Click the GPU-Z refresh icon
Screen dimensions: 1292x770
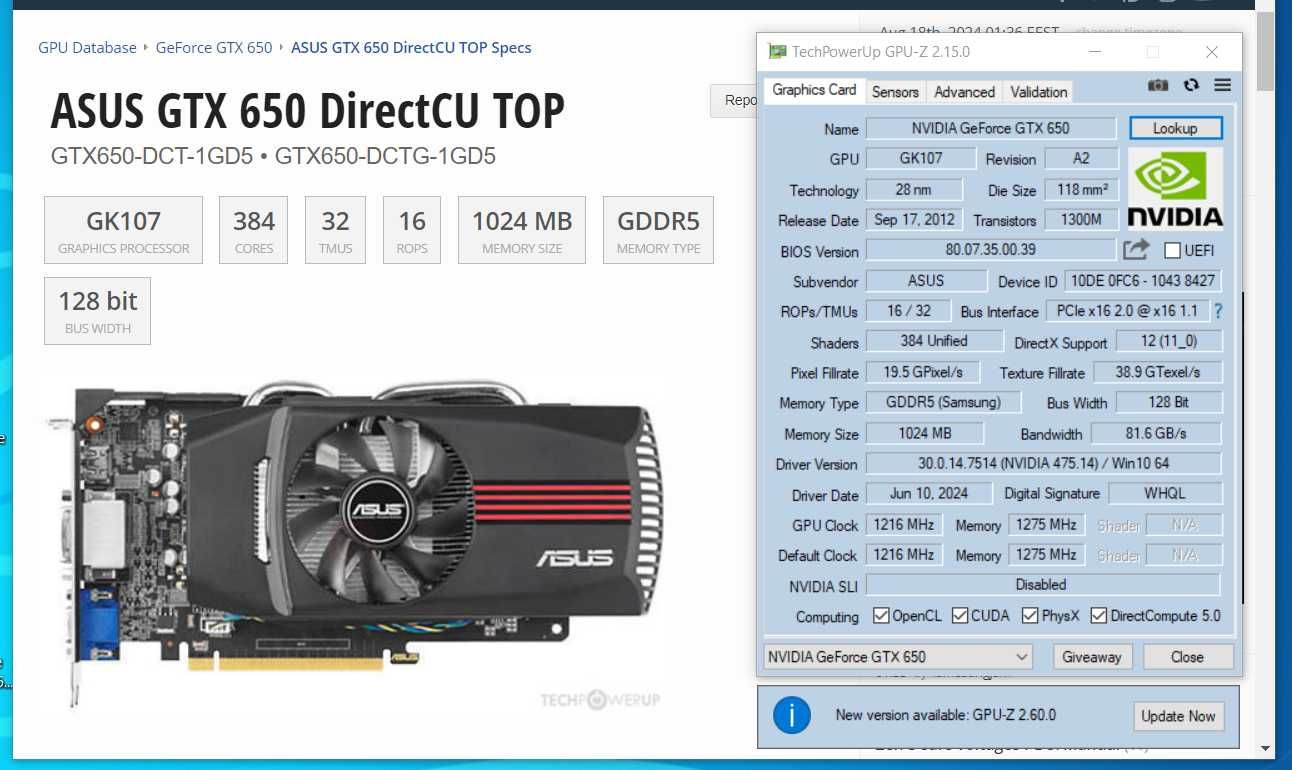(x=1191, y=86)
